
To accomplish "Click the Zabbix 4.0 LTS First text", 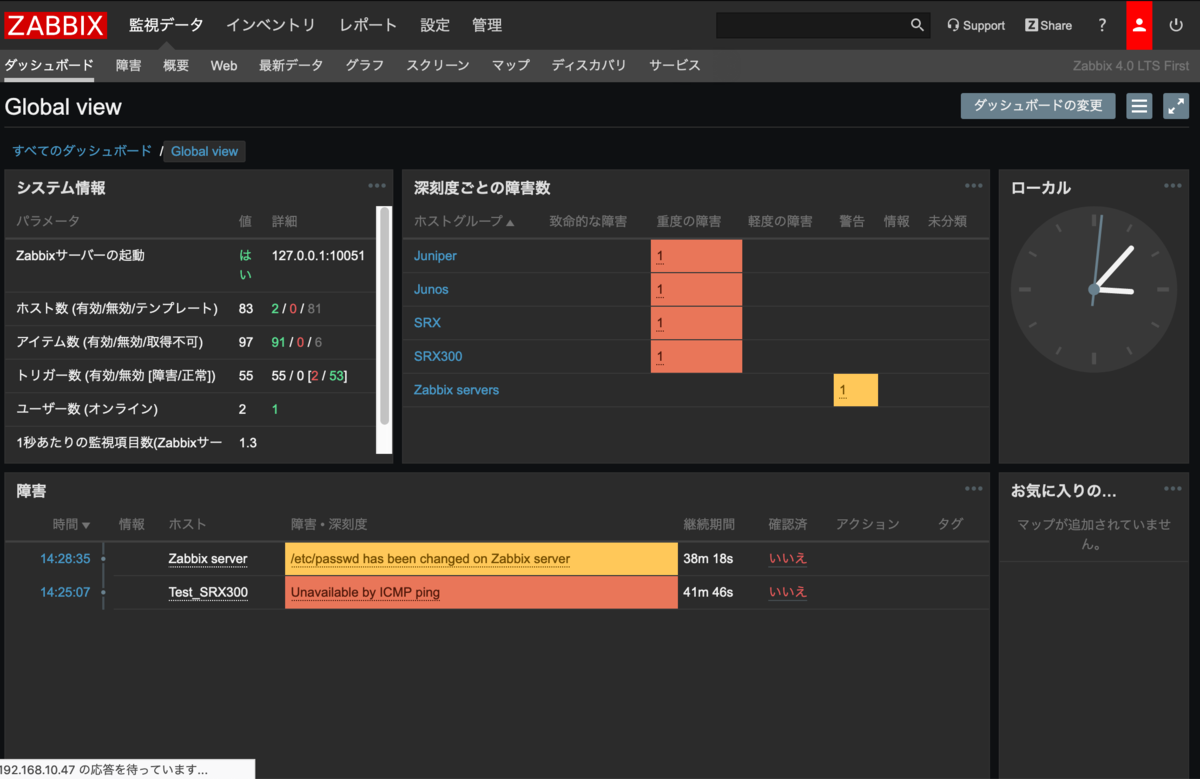I will [1131, 66].
